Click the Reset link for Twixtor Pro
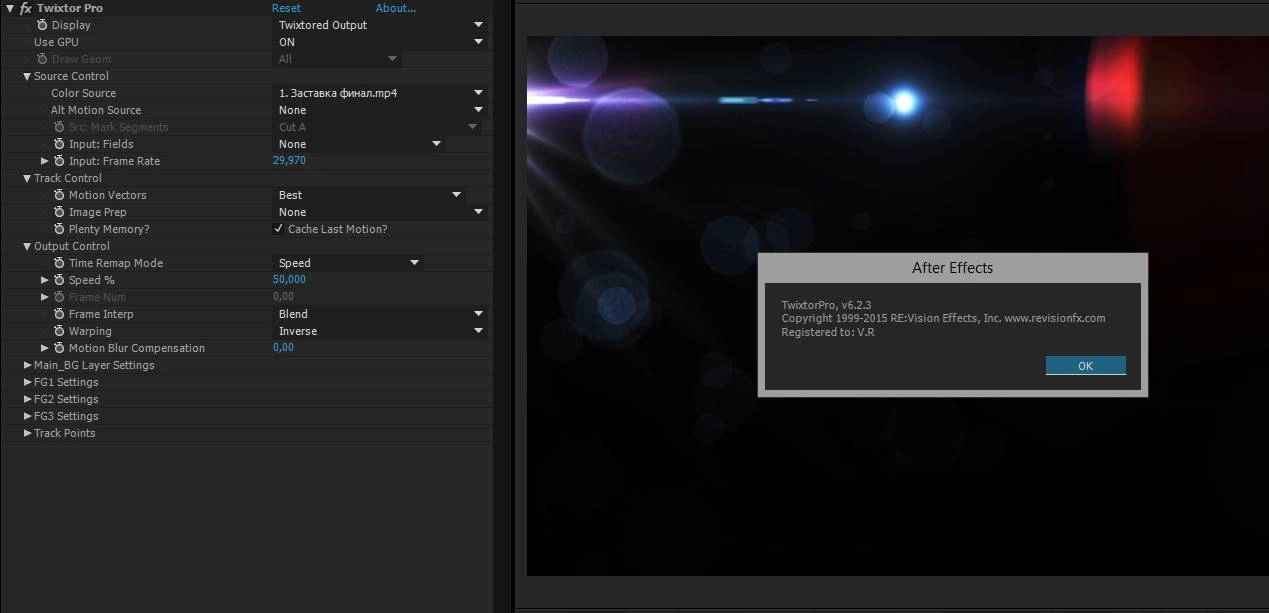This screenshot has width=1269, height=613. point(286,8)
